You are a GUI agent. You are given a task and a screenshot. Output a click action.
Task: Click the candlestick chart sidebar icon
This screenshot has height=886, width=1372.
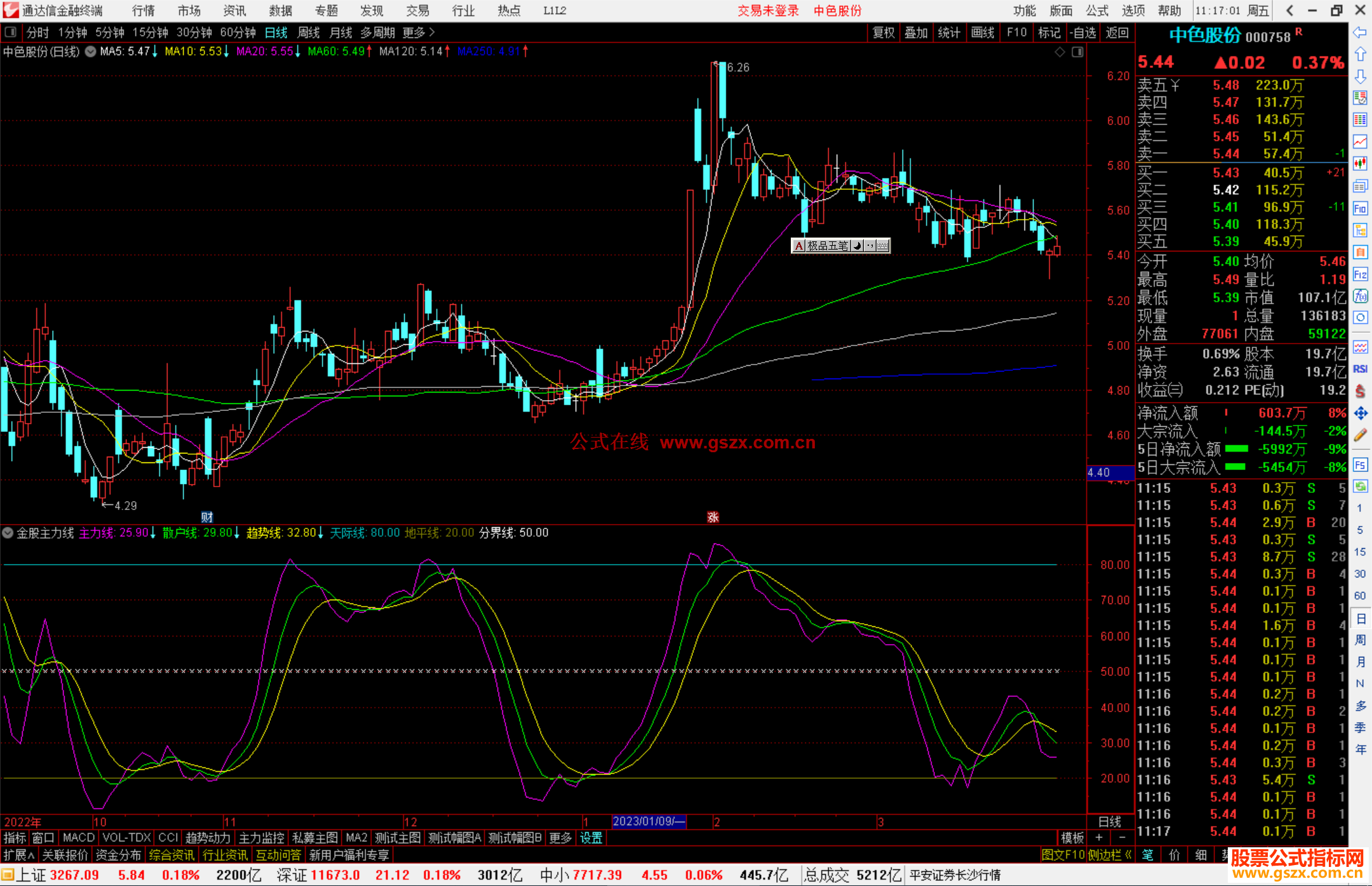(1360, 164)
